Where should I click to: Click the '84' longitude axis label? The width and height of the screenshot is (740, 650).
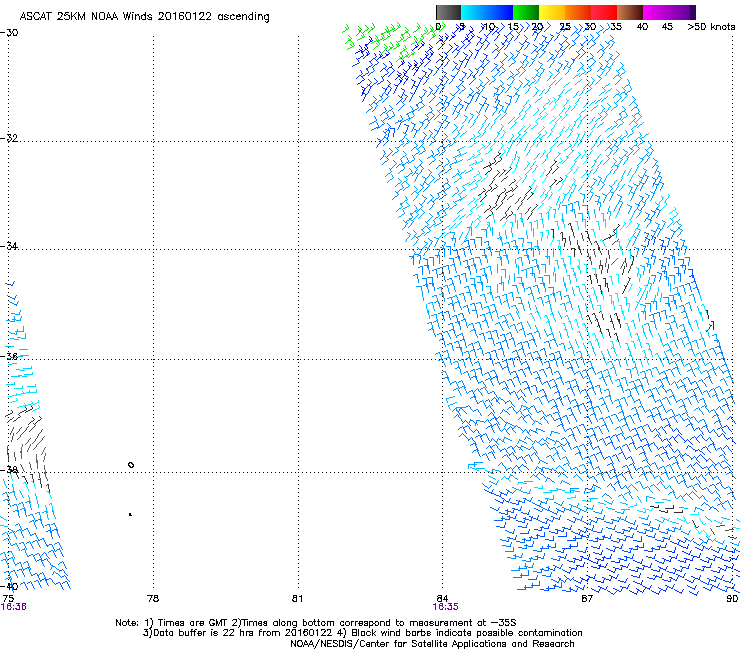(x=442, y=599)
